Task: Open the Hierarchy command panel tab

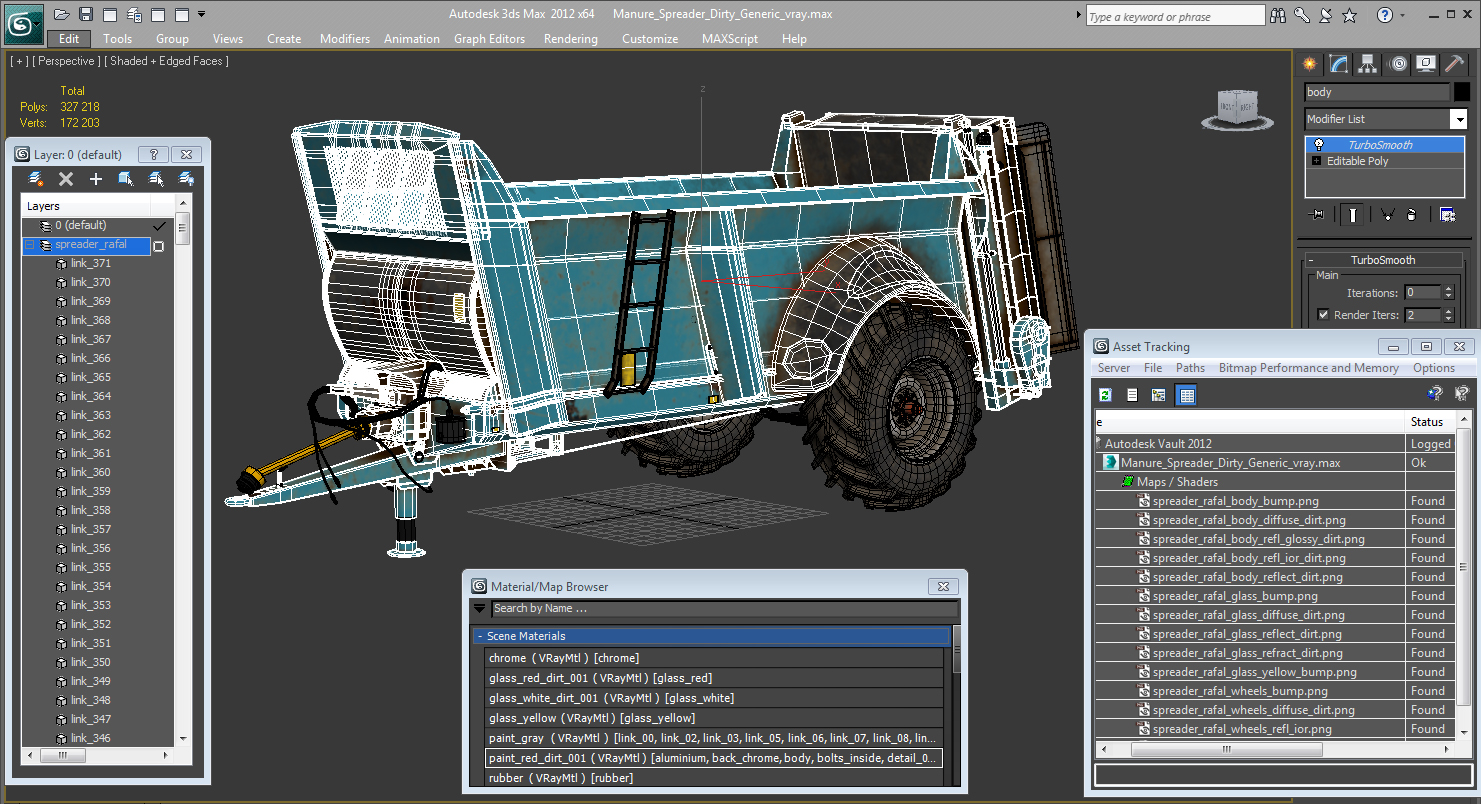Action: pyautogui.click(x=1368, y=64)
